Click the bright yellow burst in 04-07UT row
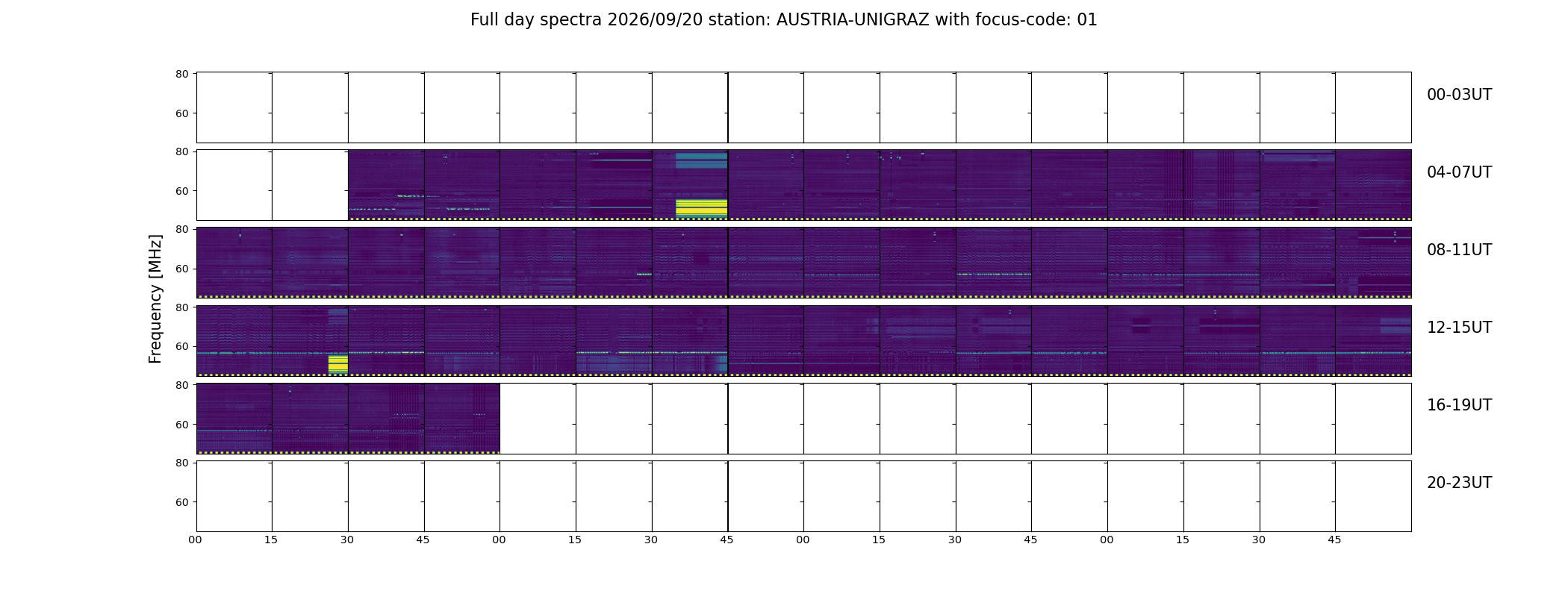 (701, 207)
